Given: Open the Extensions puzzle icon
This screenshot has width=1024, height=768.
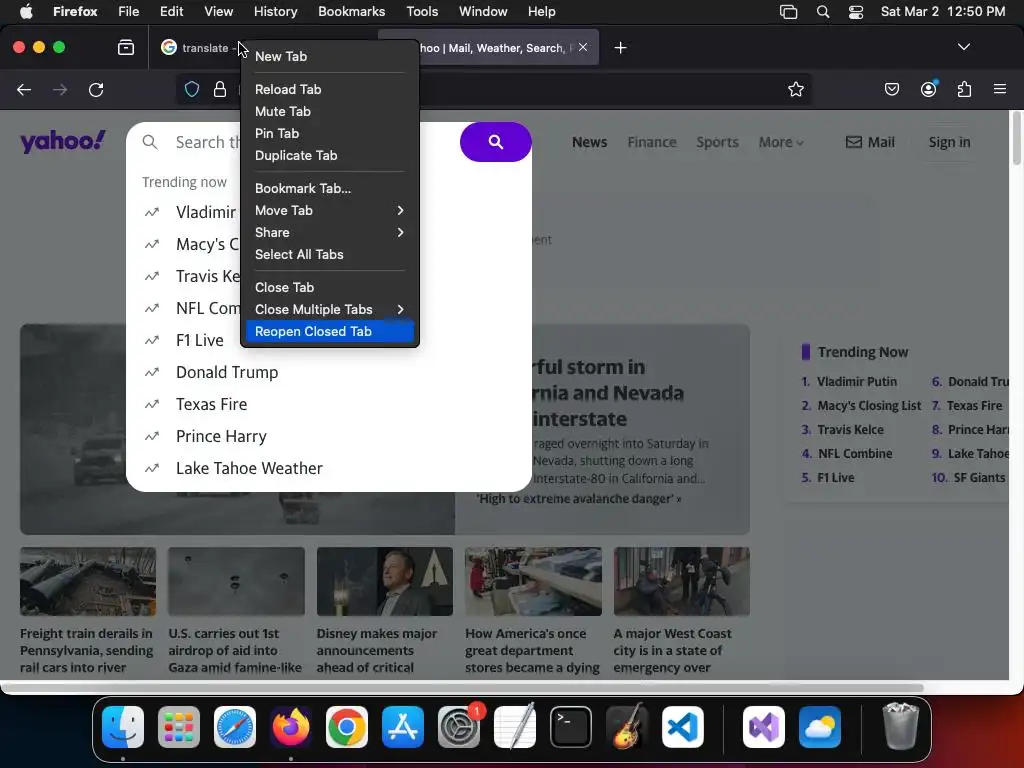Looking at the screenshot, I should [964, 89].
